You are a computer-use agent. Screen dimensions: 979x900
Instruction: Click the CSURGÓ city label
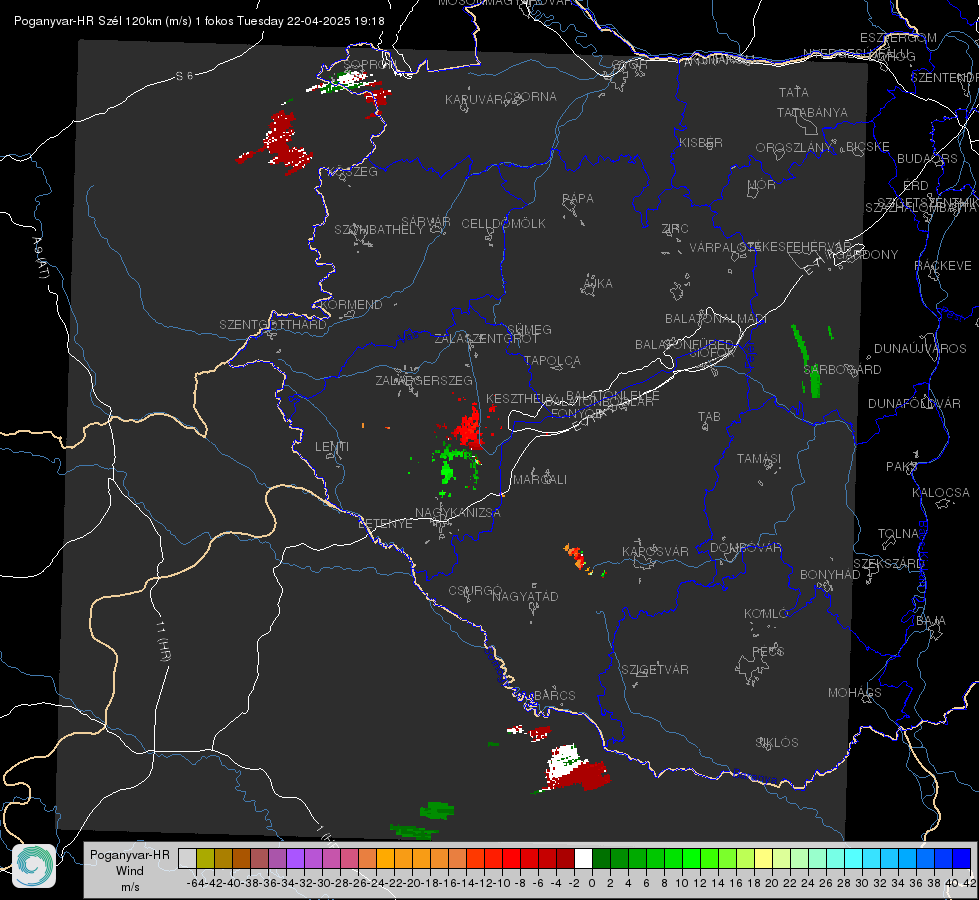coord(475,590)
